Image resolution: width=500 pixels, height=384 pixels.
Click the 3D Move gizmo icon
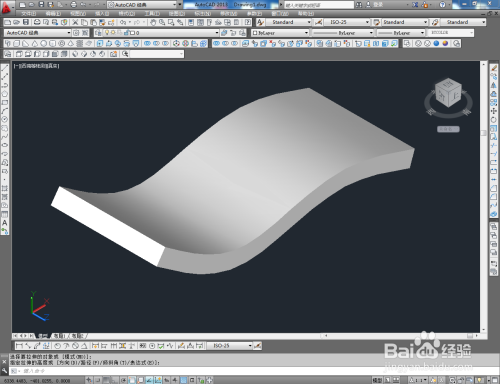tap(176, 44)
